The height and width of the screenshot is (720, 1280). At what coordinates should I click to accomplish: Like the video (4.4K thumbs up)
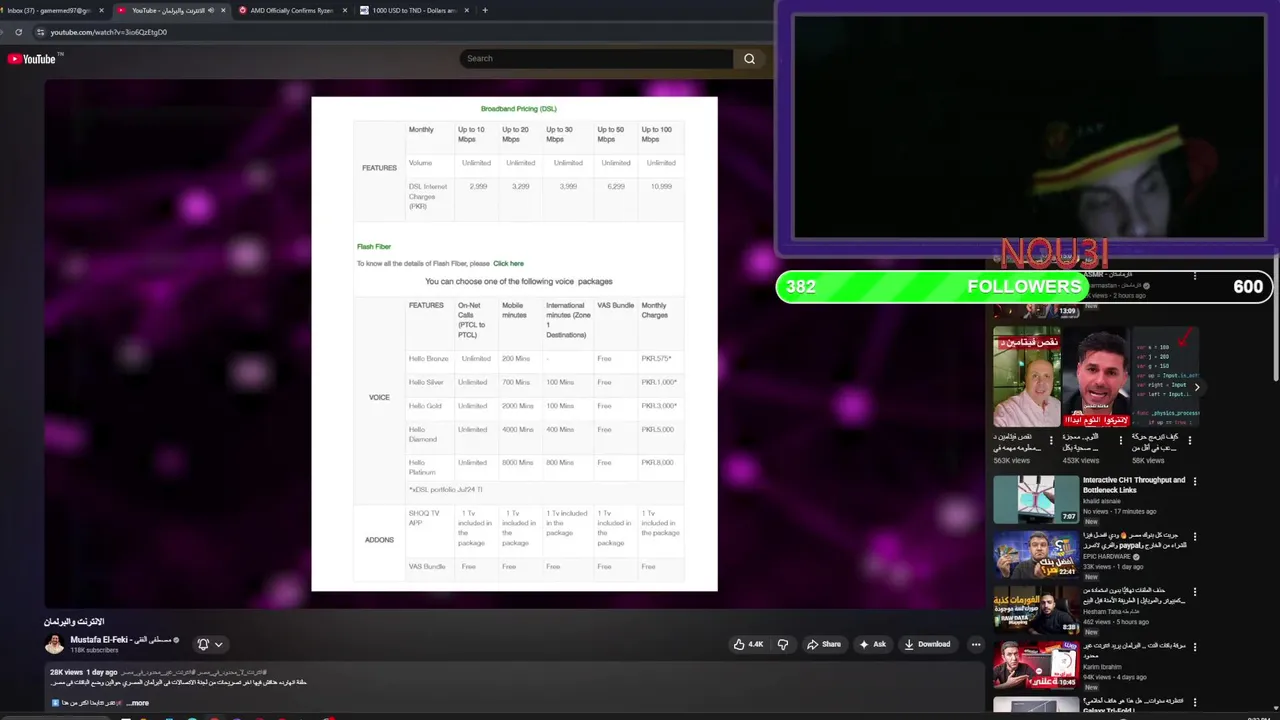(x=749, y=644)
